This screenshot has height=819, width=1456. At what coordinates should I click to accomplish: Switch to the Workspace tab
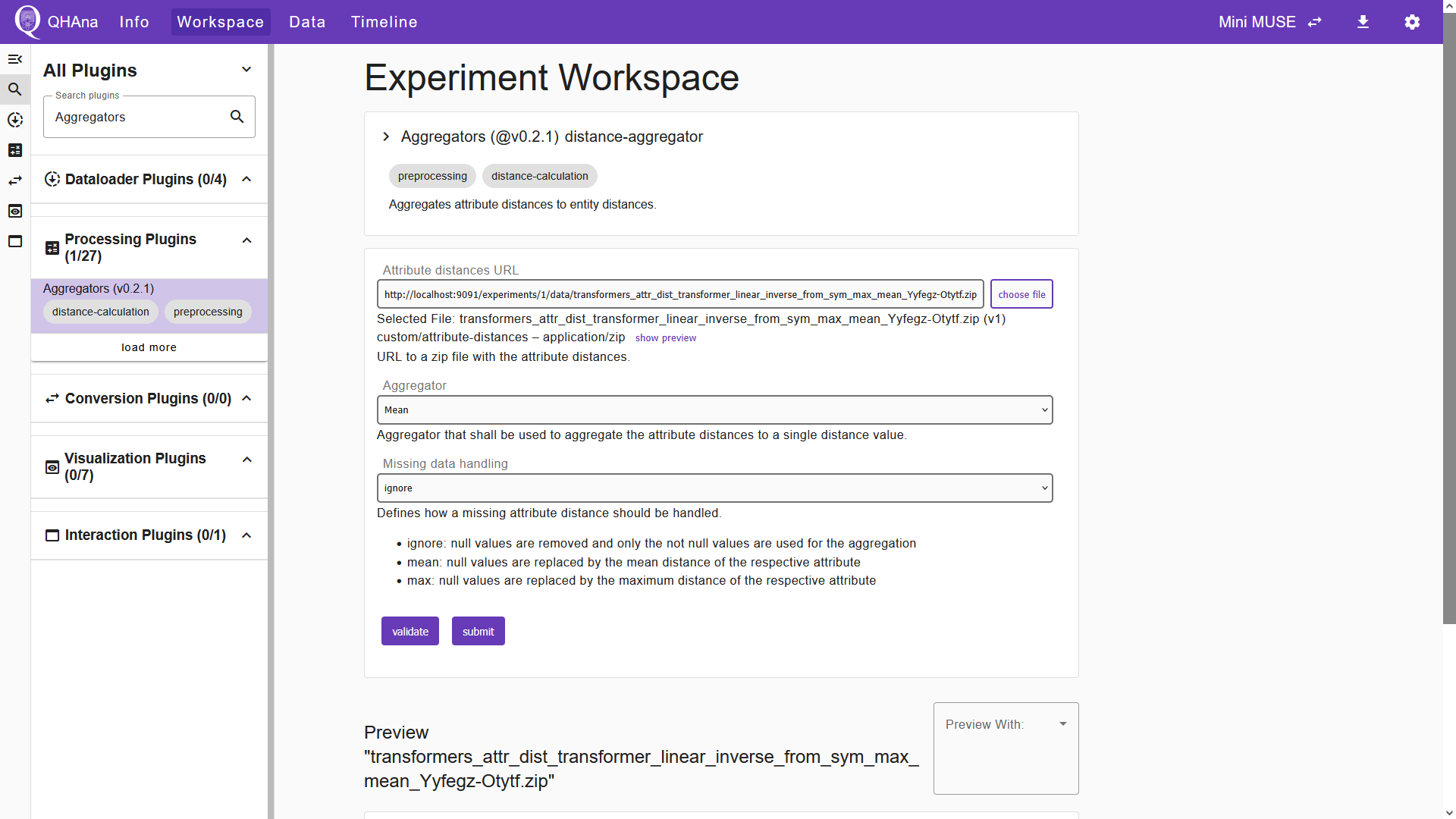[x=221, y=22]
